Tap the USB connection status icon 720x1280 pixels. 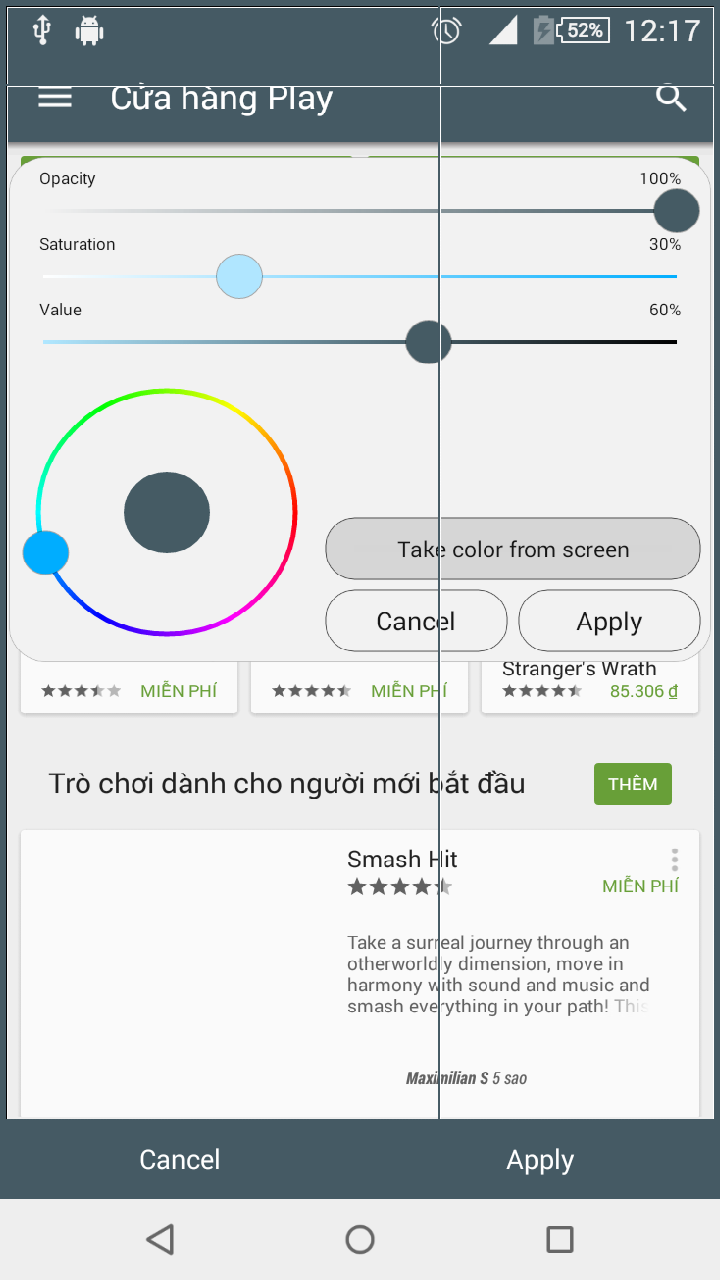click(41, 31)
